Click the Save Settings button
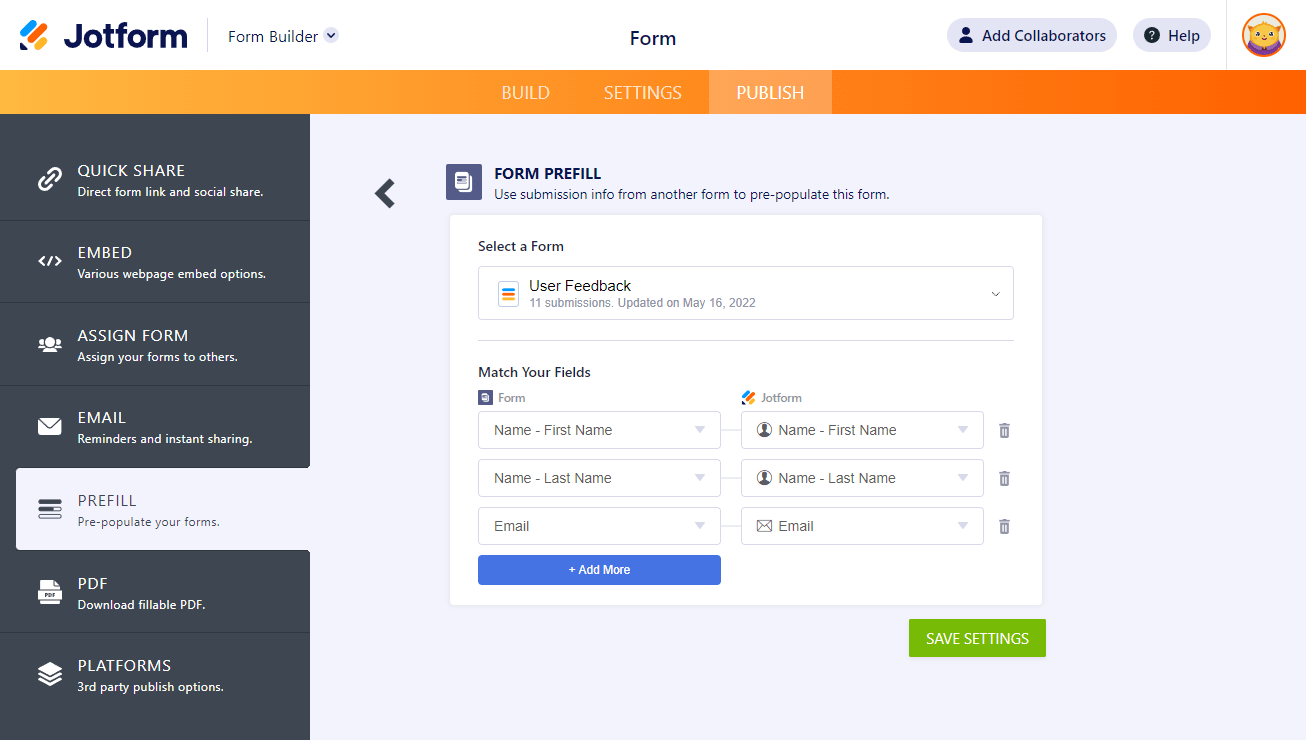Screen dimensions: 1306x740 tap(977, 638)
